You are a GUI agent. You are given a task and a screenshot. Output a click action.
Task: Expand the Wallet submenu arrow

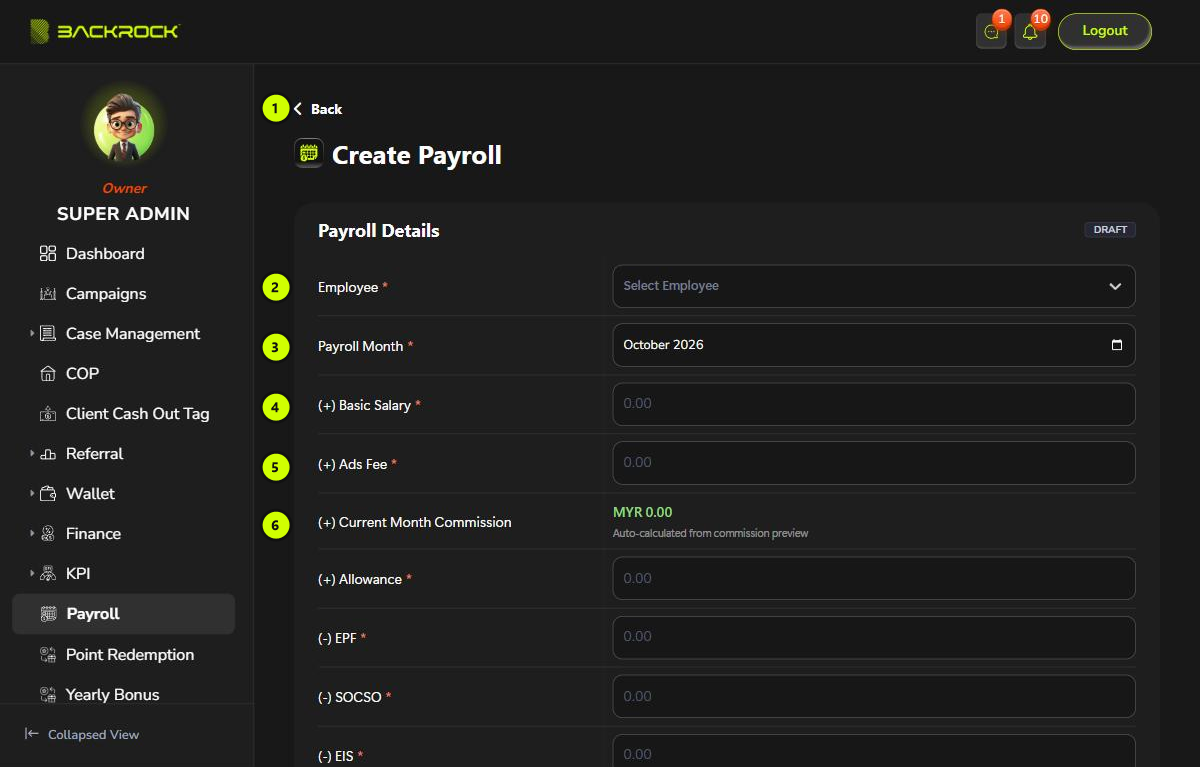[x=32, y=493]
